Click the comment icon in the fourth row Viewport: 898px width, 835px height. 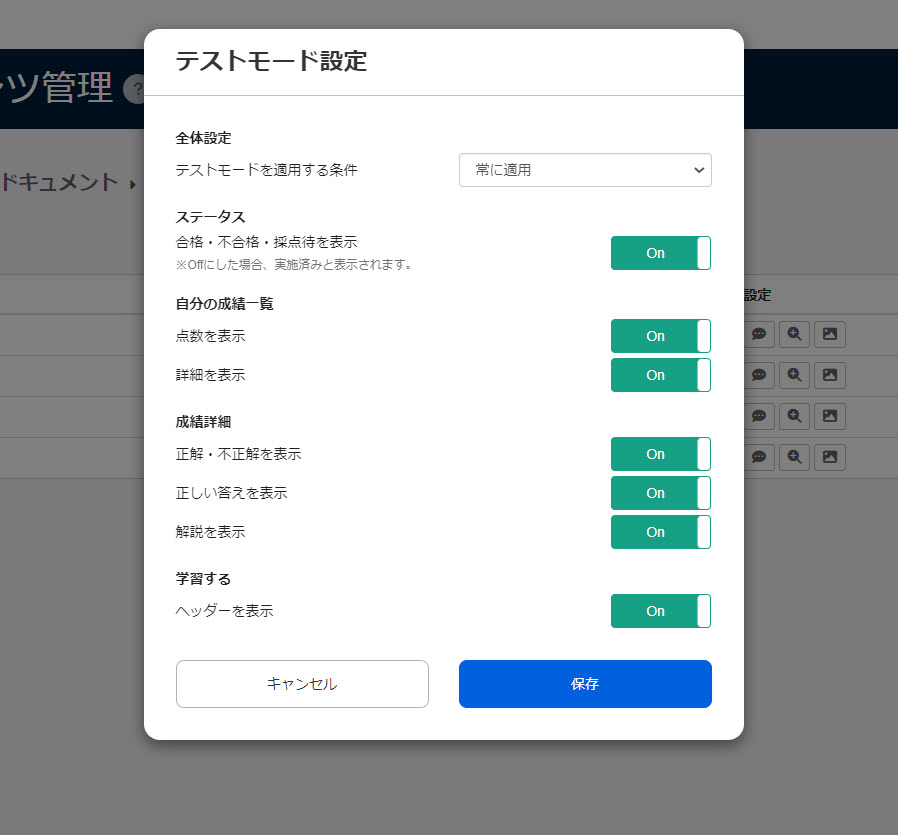pyautogui.click(x=759, y=458)
